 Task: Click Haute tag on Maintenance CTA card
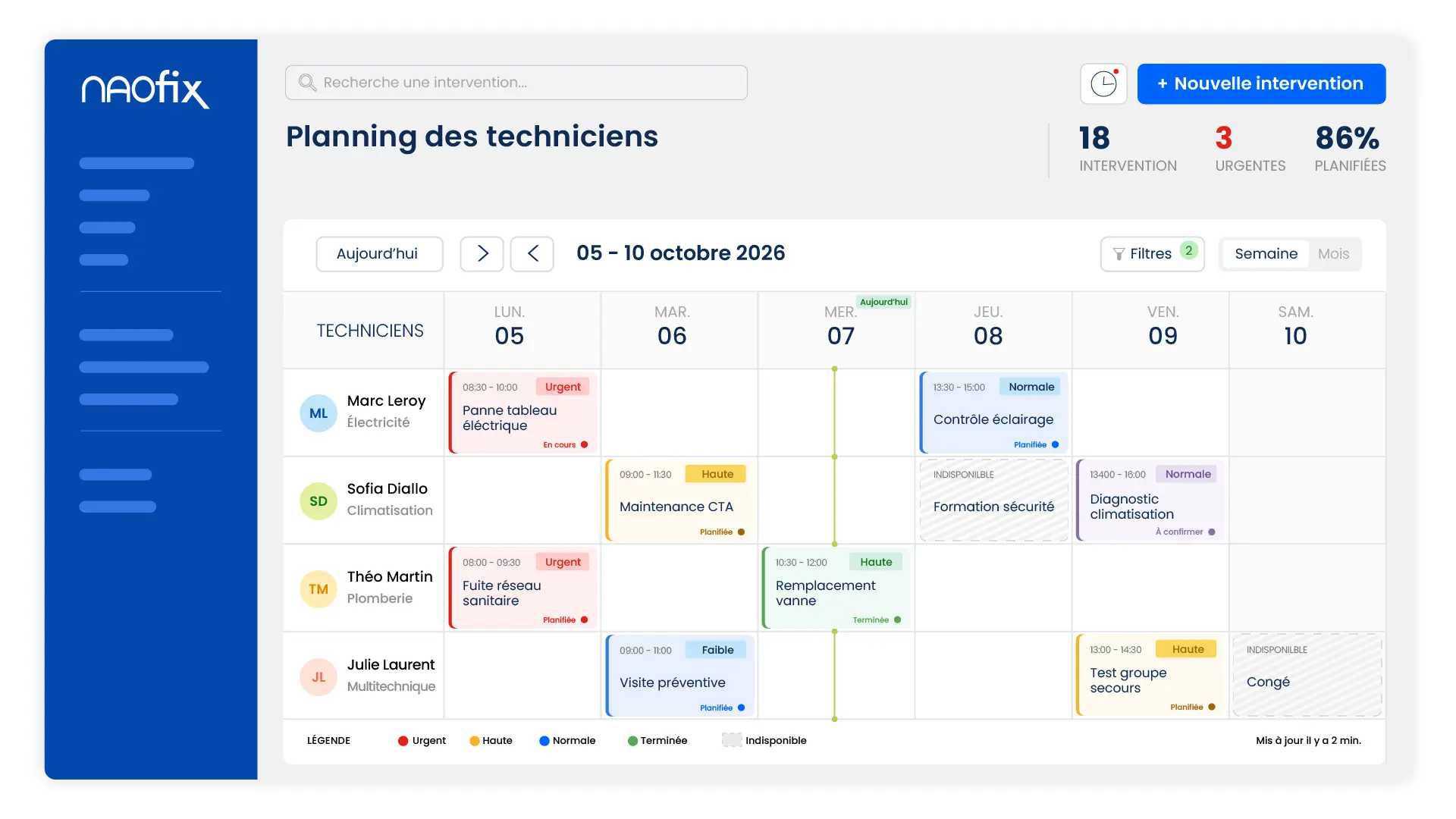(x=716, y=474)
